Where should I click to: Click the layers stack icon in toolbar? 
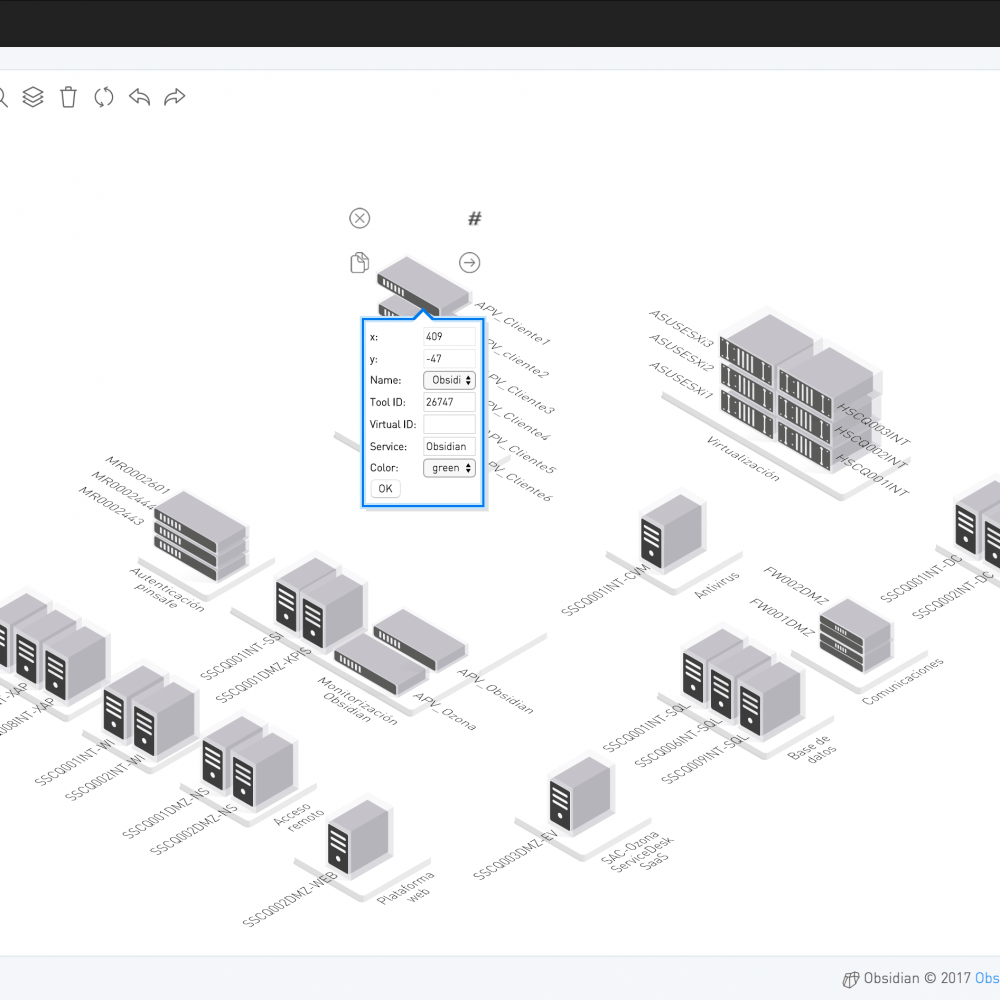[33, 97]
